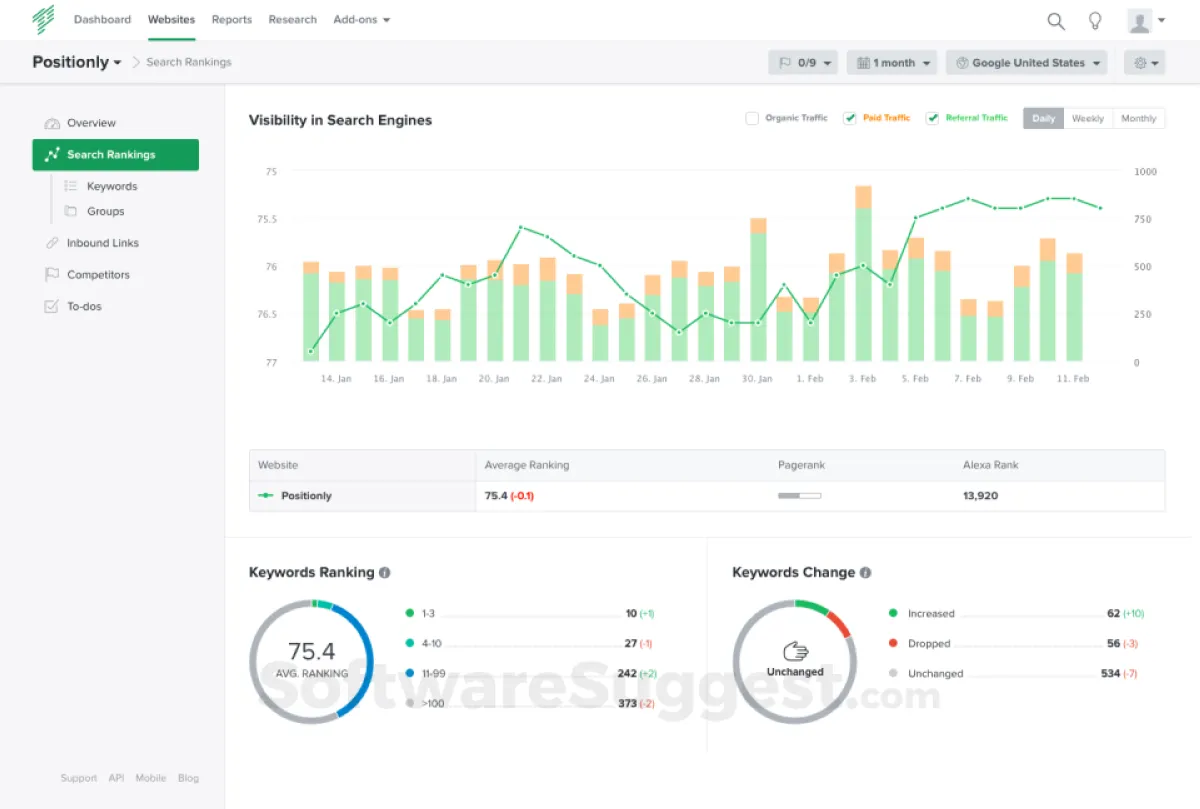Viewport: 1200px width, 809px height.
Task: Click the Mobile footer link
Action: click(151, 778)
